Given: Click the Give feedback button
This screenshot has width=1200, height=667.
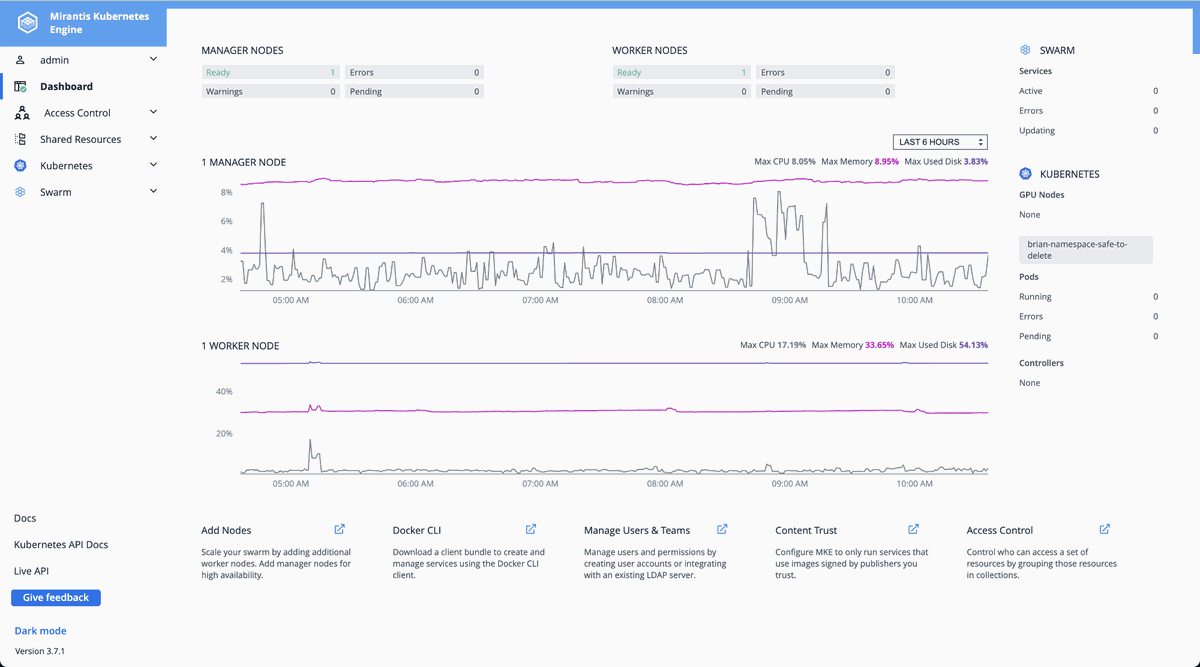Looking at the screenshot, I should 56,598.
